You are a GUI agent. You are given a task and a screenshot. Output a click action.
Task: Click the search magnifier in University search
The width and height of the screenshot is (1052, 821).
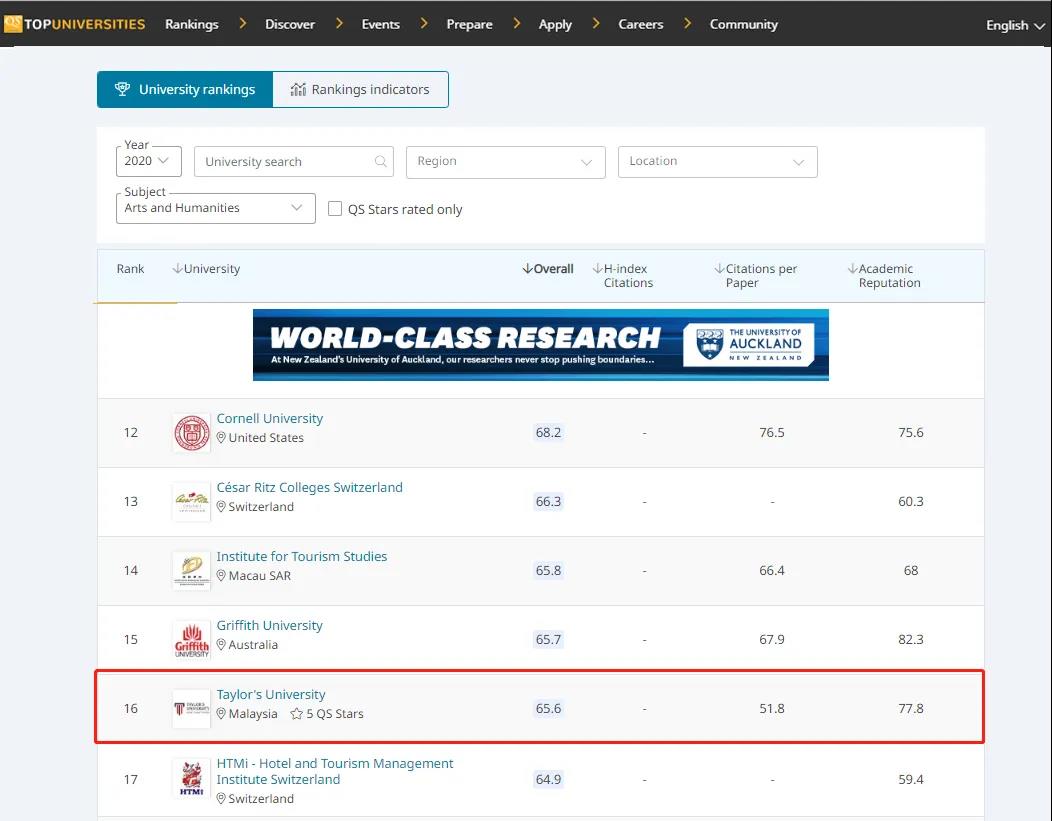(x=380, y=161)
